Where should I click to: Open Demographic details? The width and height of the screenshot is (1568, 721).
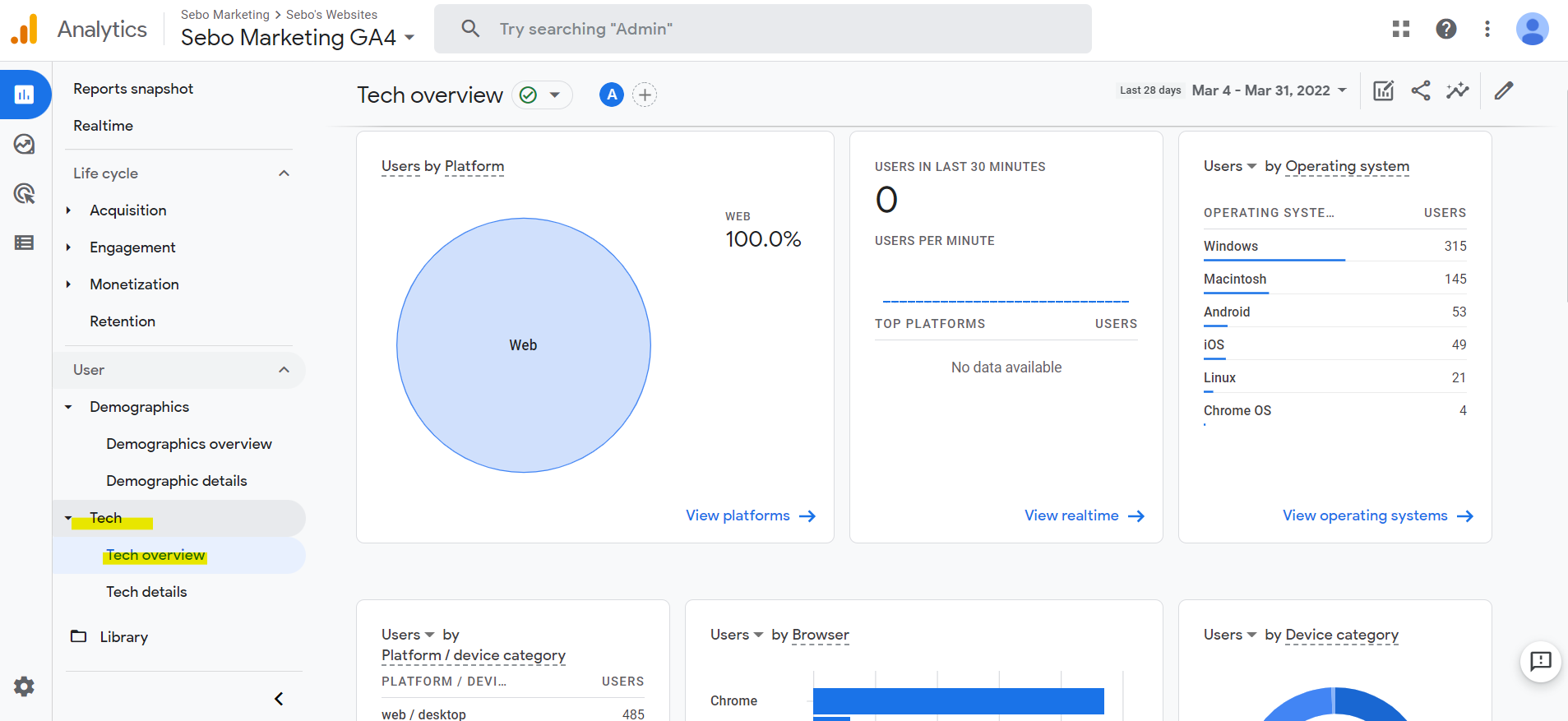coord(177,481)
